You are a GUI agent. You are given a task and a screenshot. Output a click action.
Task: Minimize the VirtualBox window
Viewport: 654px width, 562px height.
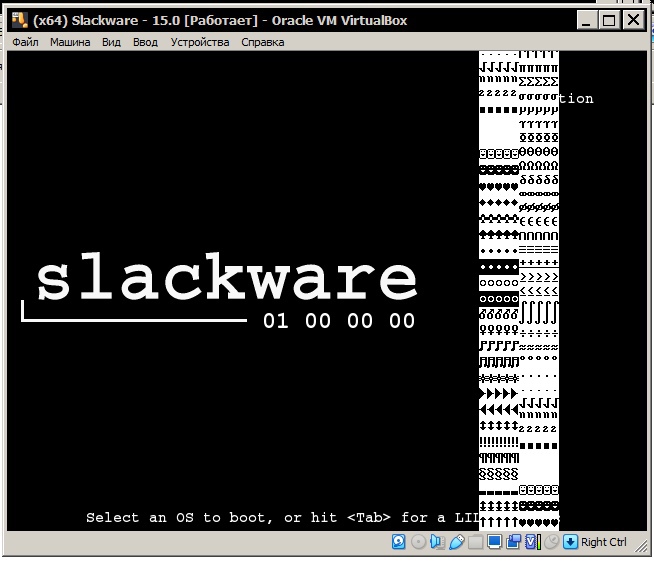(x=586, y=20)
